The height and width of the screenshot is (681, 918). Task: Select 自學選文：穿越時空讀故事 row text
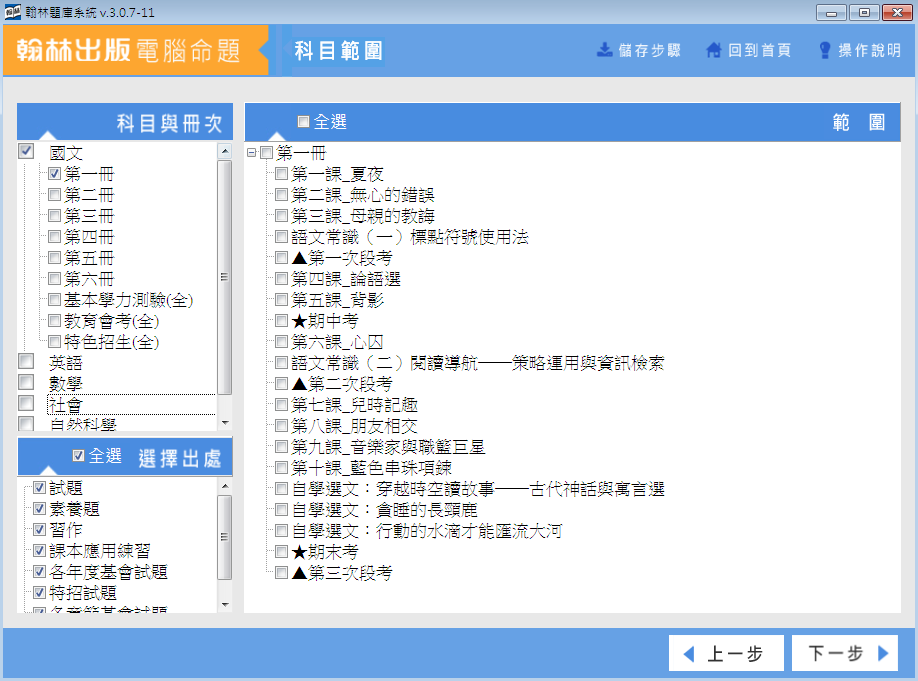(x=478, y=489)
